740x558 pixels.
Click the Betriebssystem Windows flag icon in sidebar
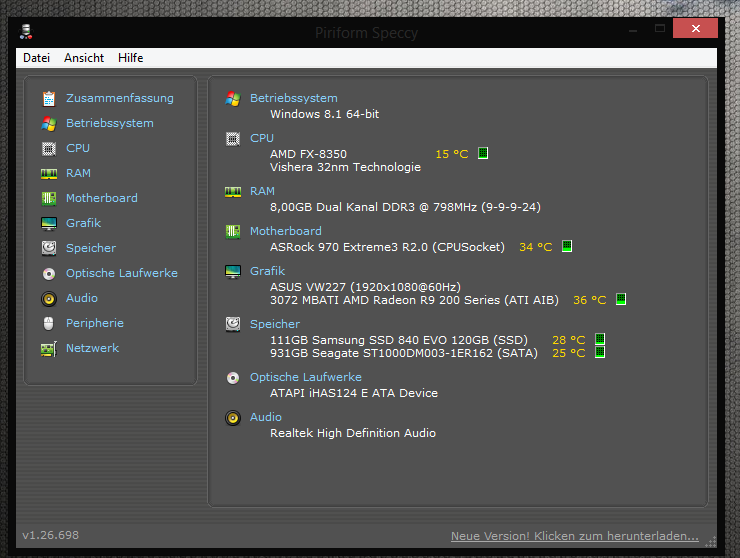click(49, 123)
